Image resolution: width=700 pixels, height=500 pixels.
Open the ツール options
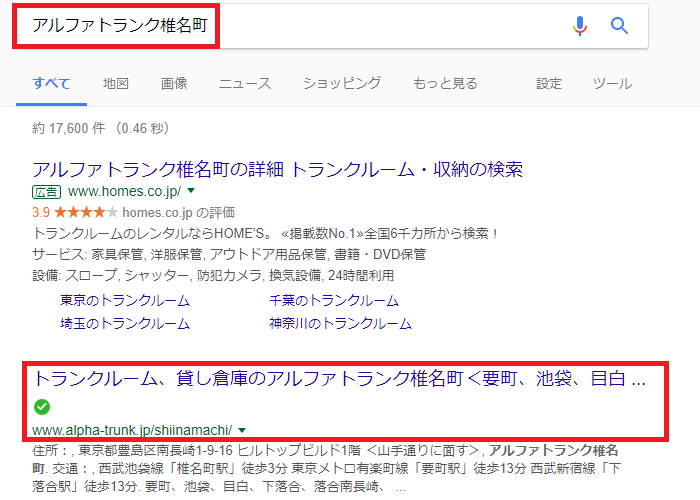612,83
